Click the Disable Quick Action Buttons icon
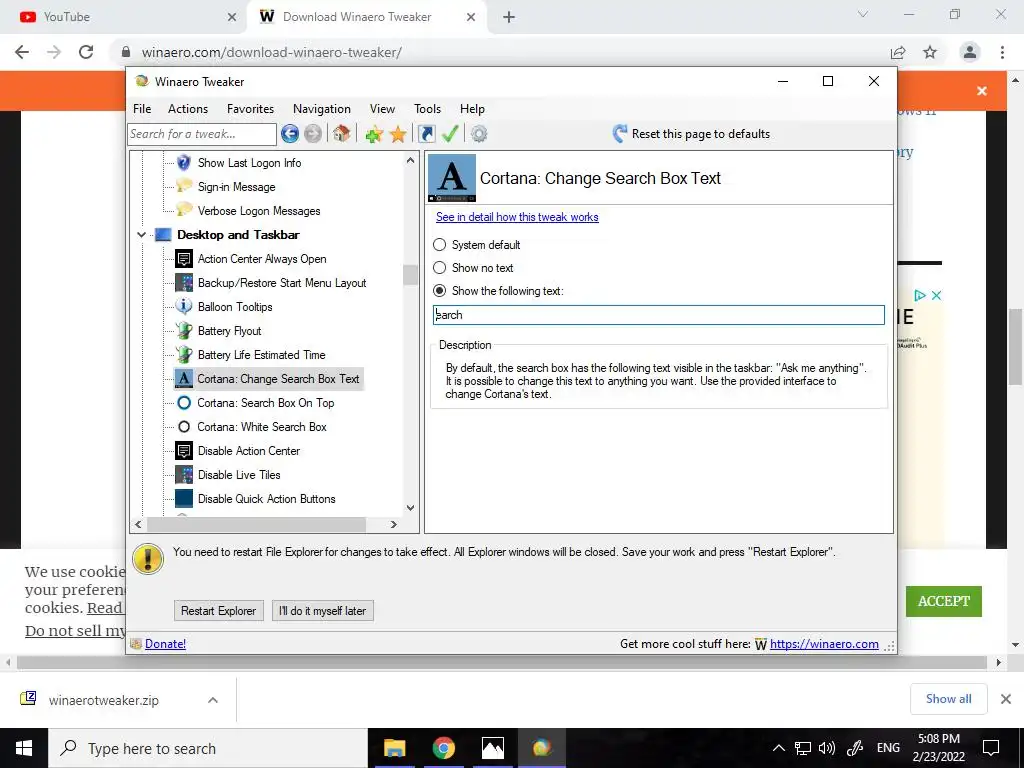The height and width of the screenshot is (768, 1024). pyautogui.click(x=184, y=498)
